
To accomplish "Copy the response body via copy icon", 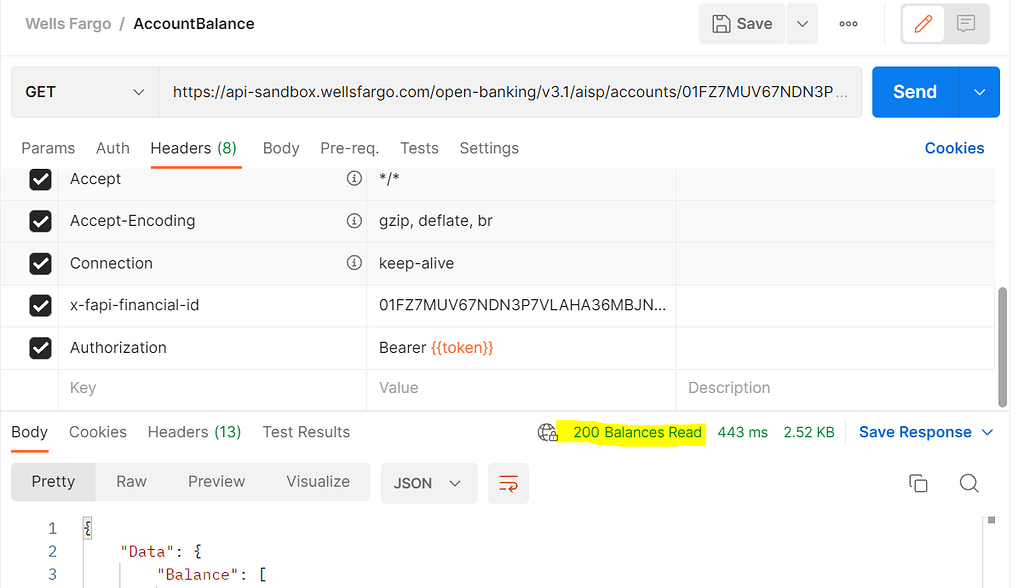I will coord(918,482).
